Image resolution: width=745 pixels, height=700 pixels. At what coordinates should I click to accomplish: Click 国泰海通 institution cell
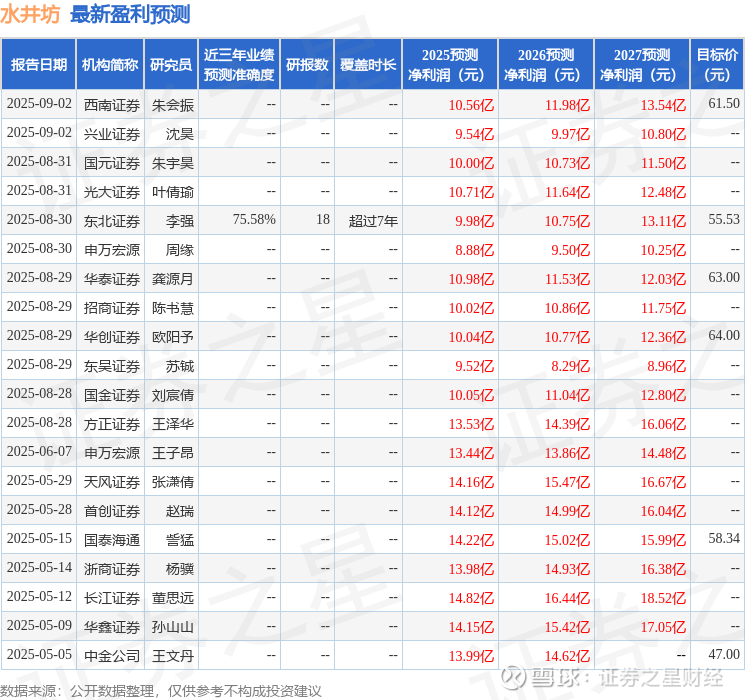112,540
